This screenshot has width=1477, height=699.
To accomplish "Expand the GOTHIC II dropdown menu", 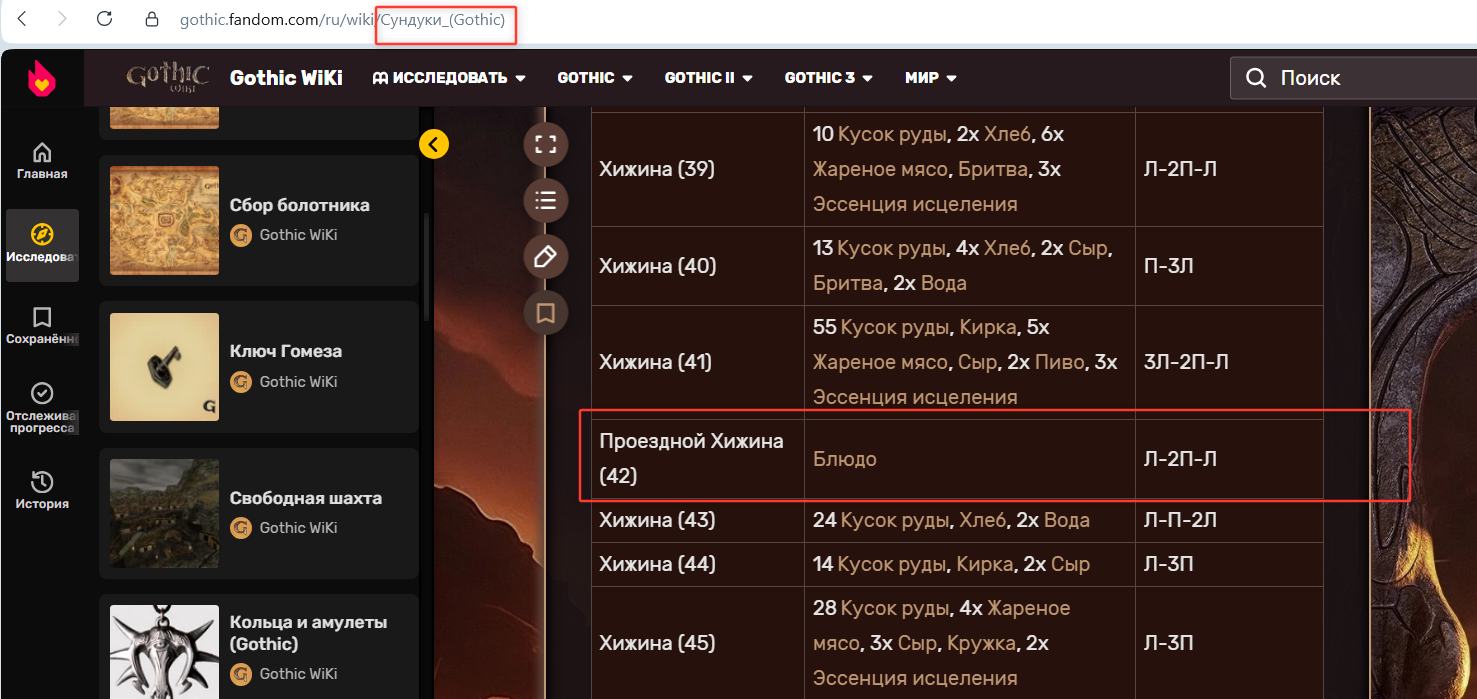I will click(708, 78).
